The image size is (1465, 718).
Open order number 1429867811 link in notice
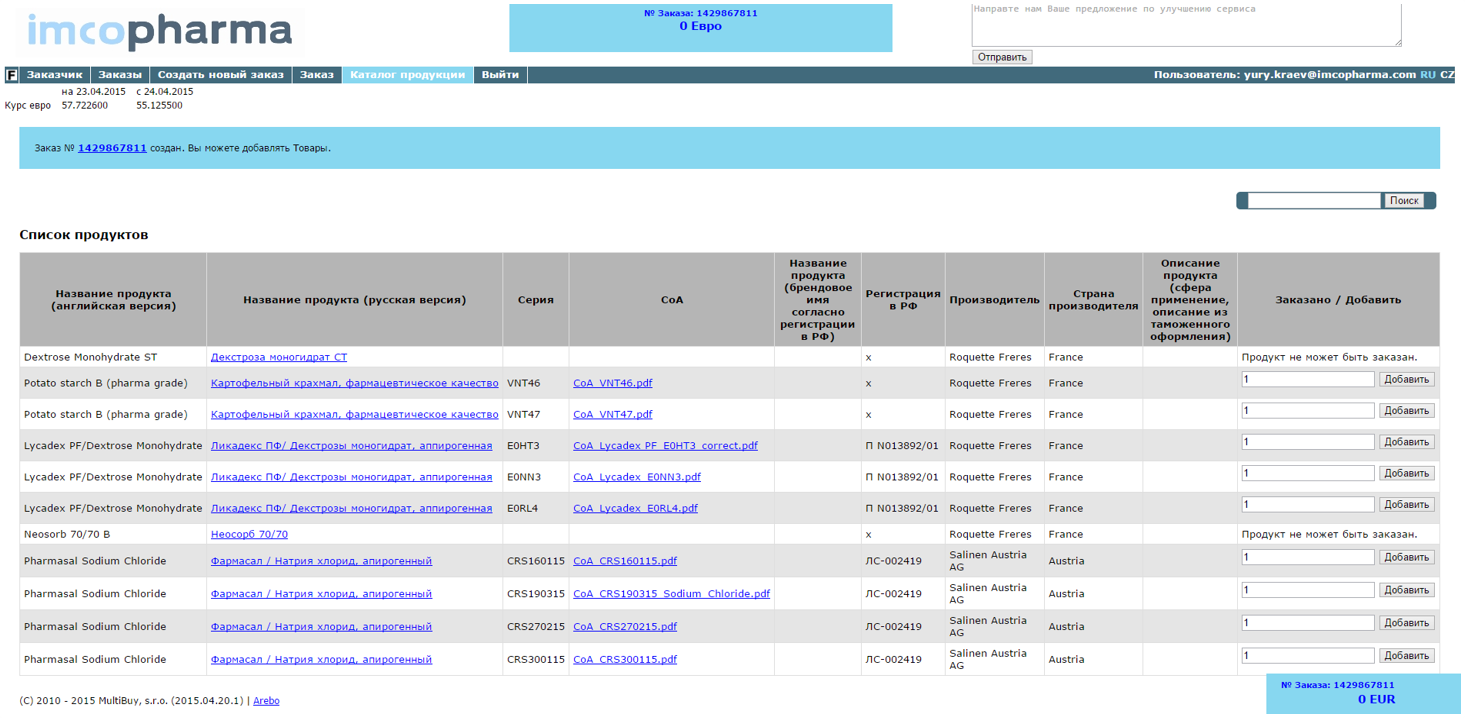pos(112,148)
